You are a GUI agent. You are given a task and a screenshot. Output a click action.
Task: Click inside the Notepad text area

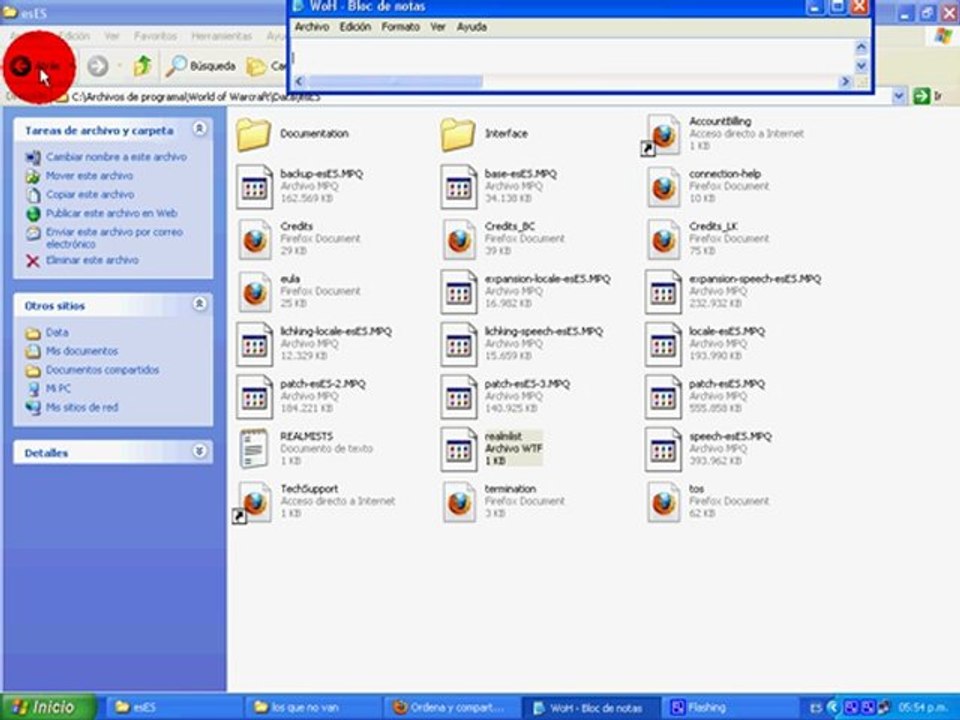(572, 57)
